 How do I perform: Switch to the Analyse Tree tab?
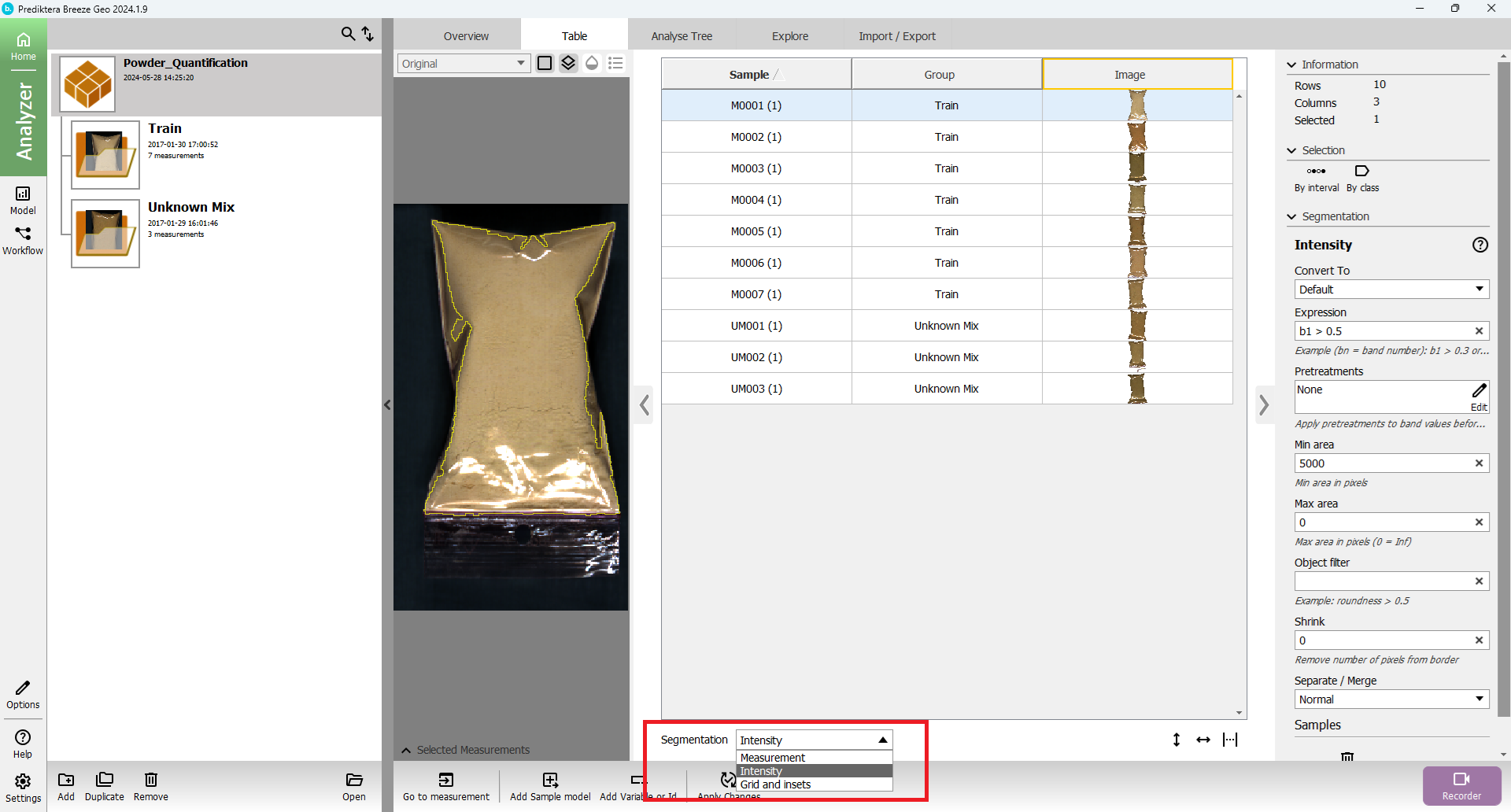click(682, 36)
